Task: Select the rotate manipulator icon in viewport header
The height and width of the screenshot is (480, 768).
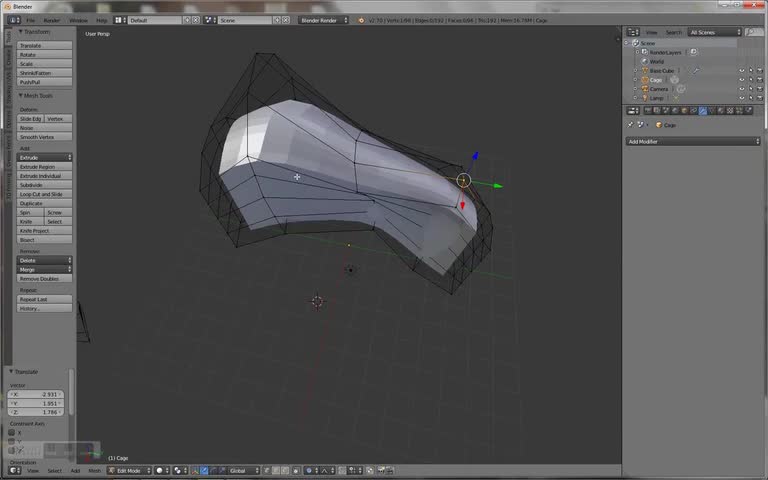Action: (213, 470)
